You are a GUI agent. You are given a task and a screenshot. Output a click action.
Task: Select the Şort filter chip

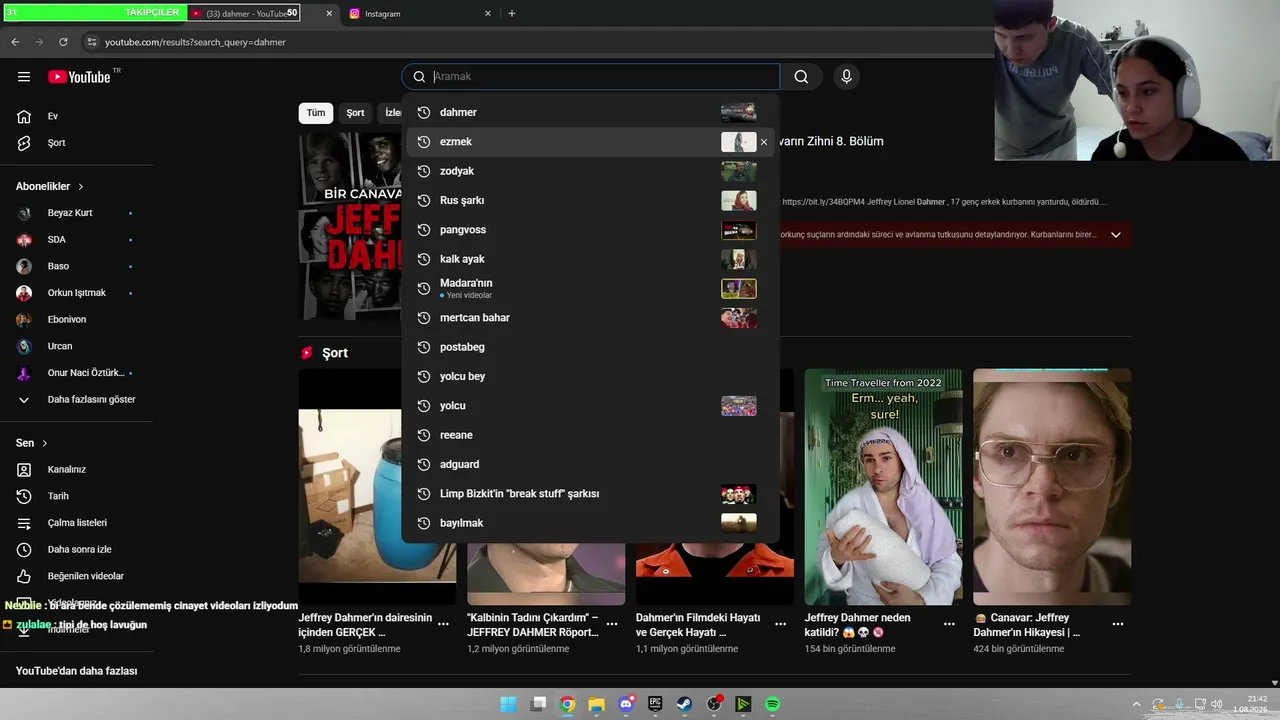pyautogui.click(x=356, y=113)
